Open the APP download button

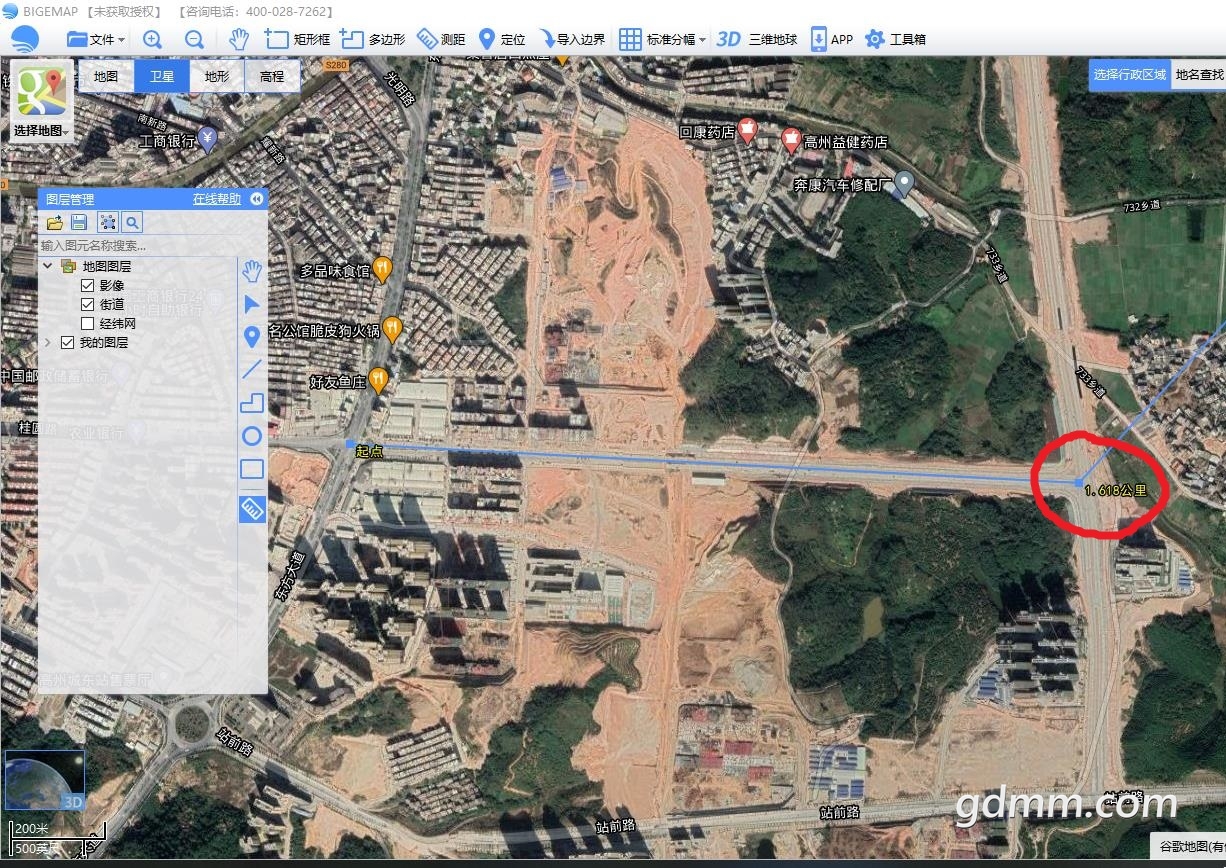[831, 39]
